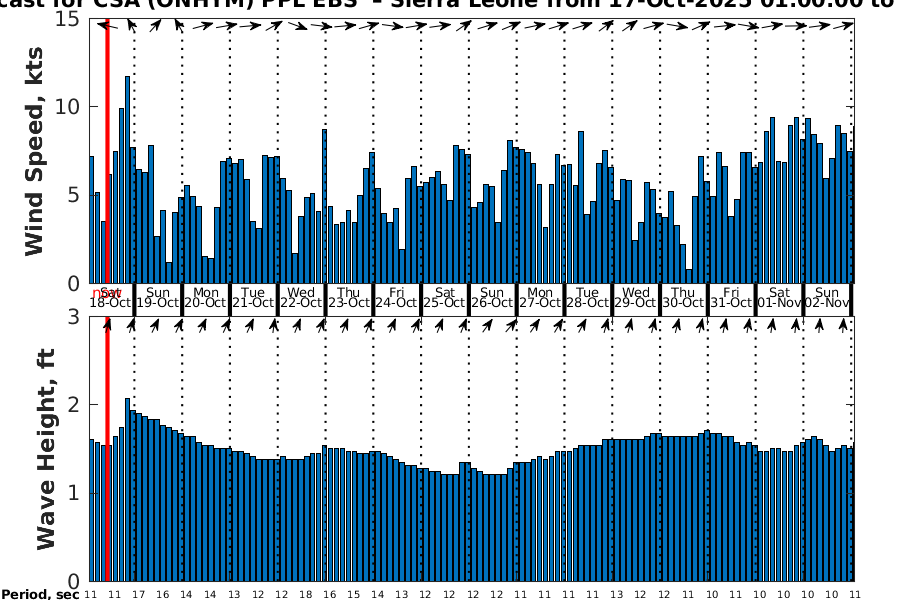Click the rightmost wave direction arrow above wave chart
The image size is (900, 600).
(844, 324)
